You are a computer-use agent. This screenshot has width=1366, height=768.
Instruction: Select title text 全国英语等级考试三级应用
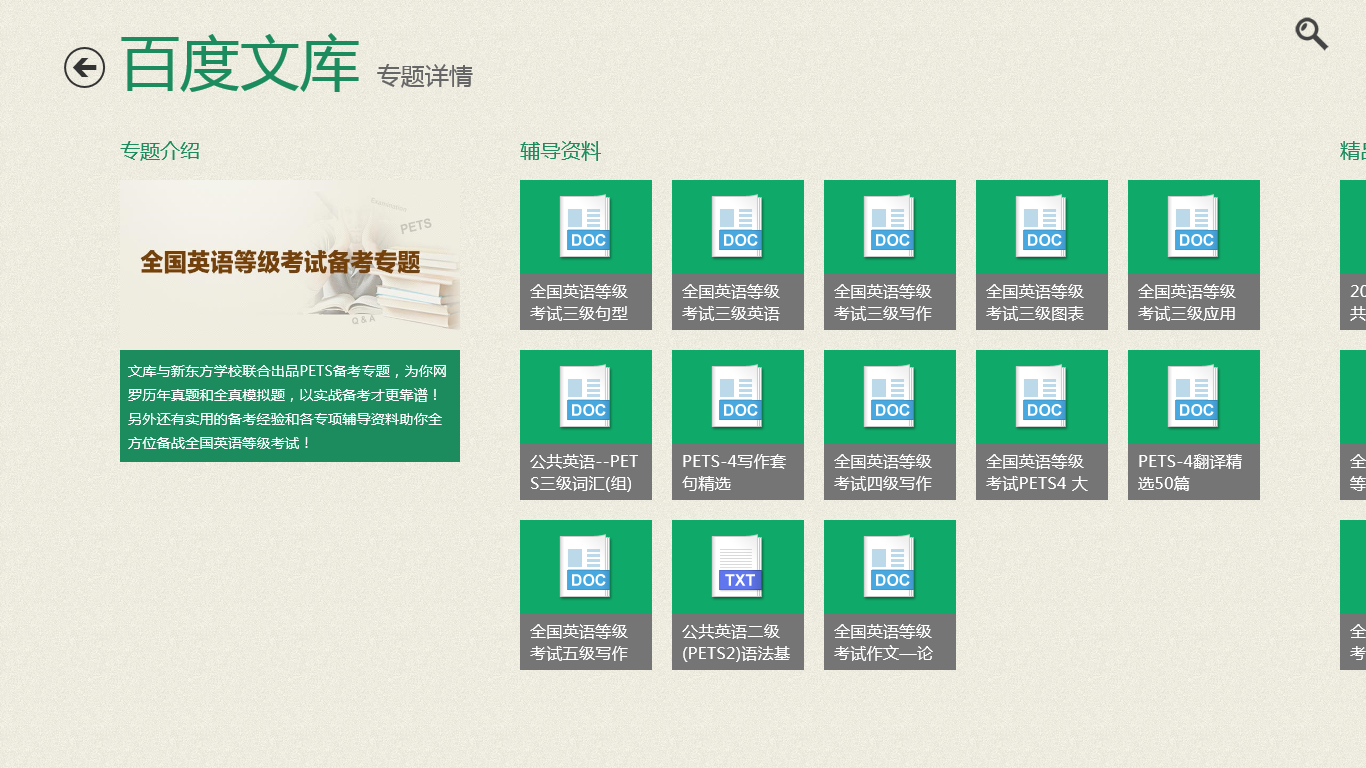tap(1187, 302)
